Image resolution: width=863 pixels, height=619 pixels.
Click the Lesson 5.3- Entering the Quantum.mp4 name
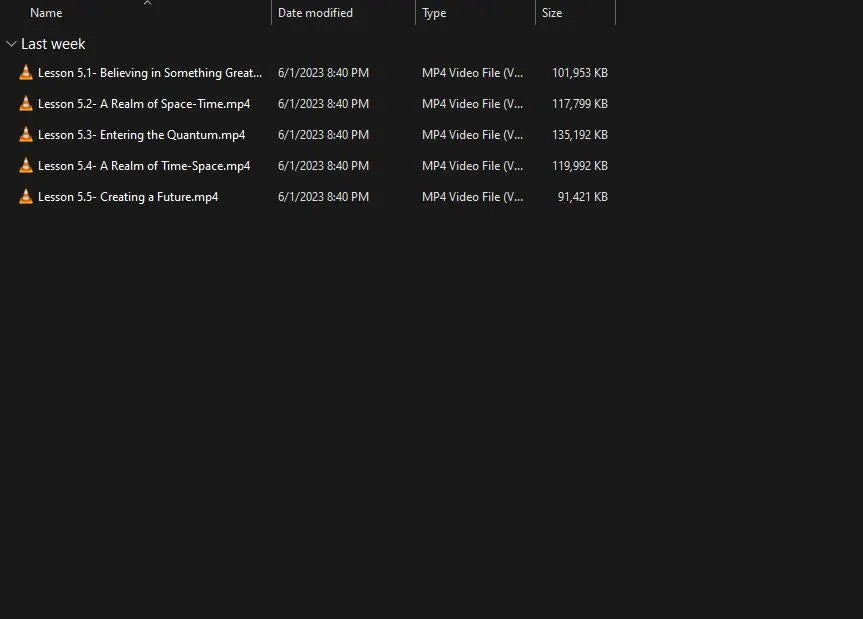point(141,135)
